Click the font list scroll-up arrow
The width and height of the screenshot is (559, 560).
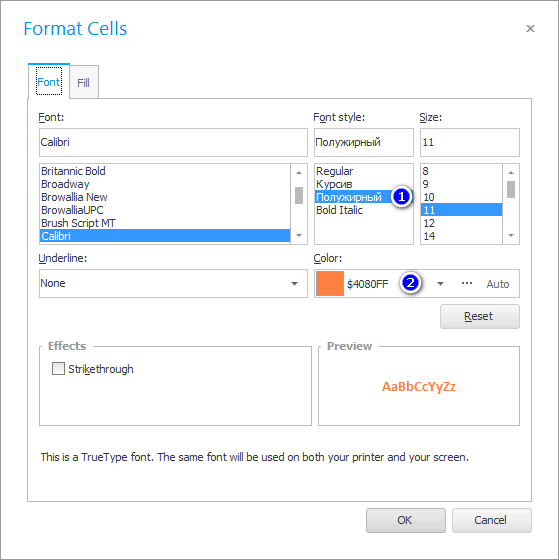tap(299, 172)
